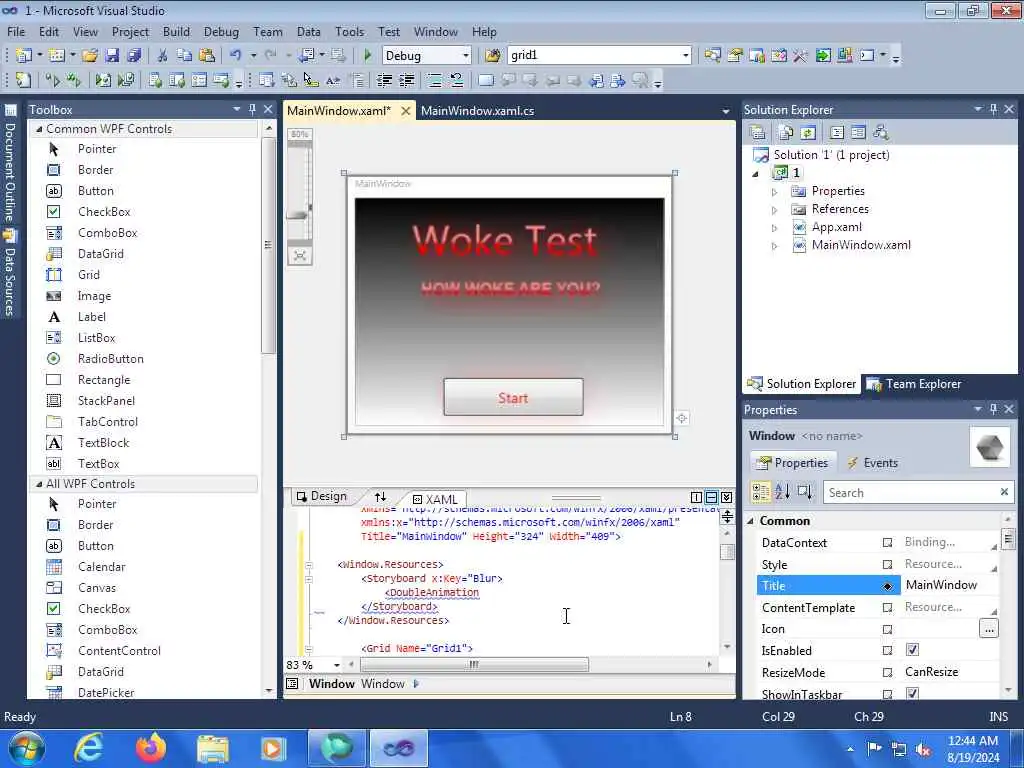Click the Categorized view icon in Properties
The image size is (1024, 768).
761,492
